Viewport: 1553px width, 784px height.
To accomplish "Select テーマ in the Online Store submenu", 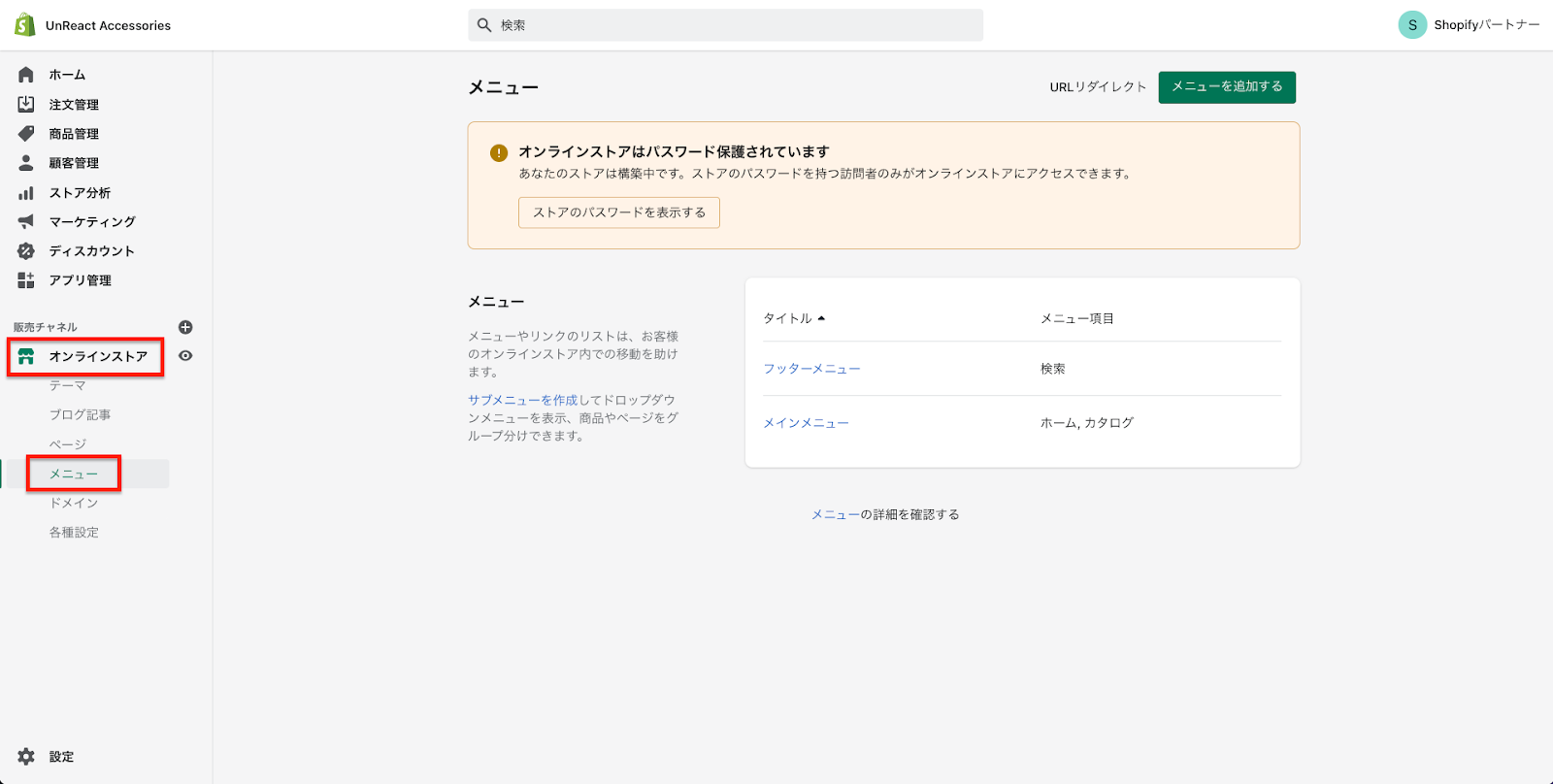I will 68,386.
